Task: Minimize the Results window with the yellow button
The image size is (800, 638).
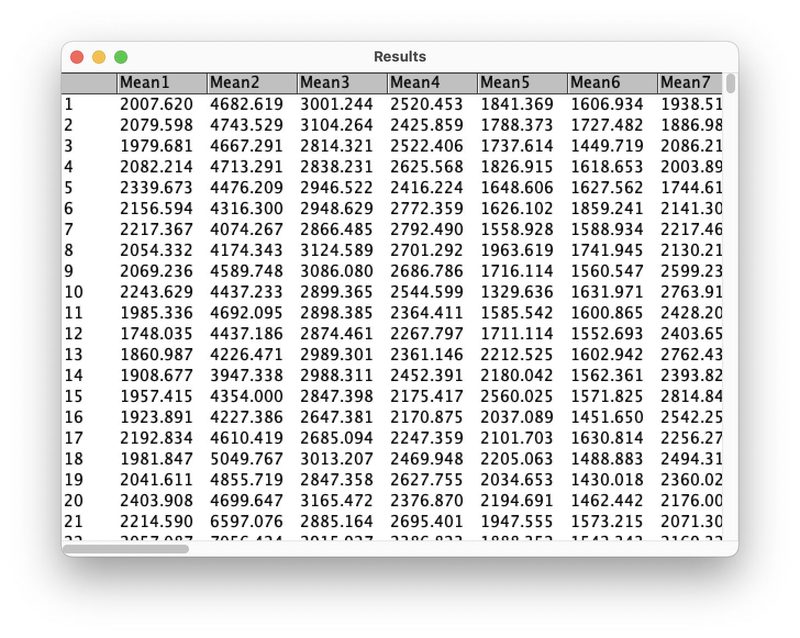Action: pos(99,57)
